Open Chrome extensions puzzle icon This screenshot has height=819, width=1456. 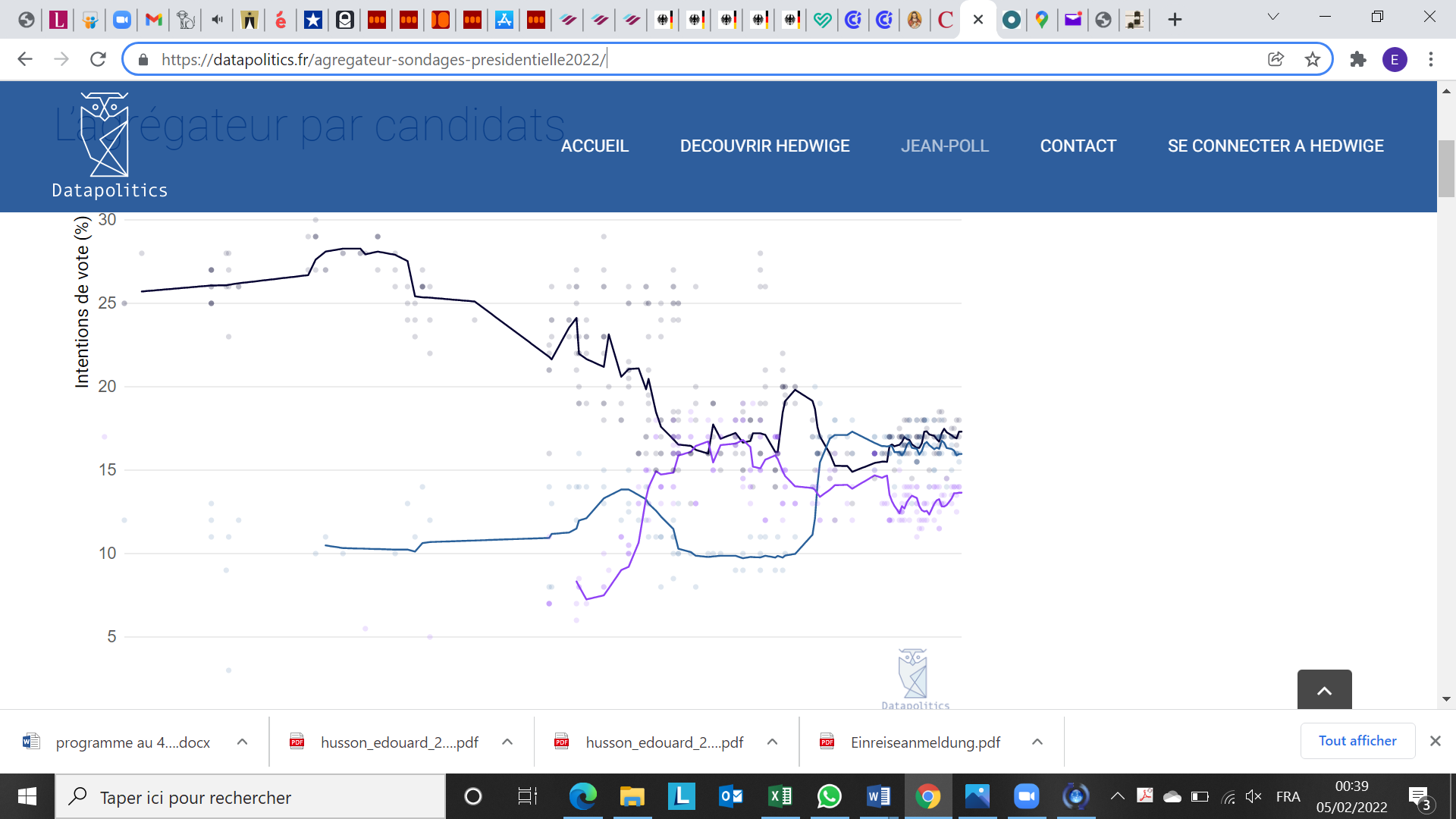pyautogui.click(x=1357, y=59)
